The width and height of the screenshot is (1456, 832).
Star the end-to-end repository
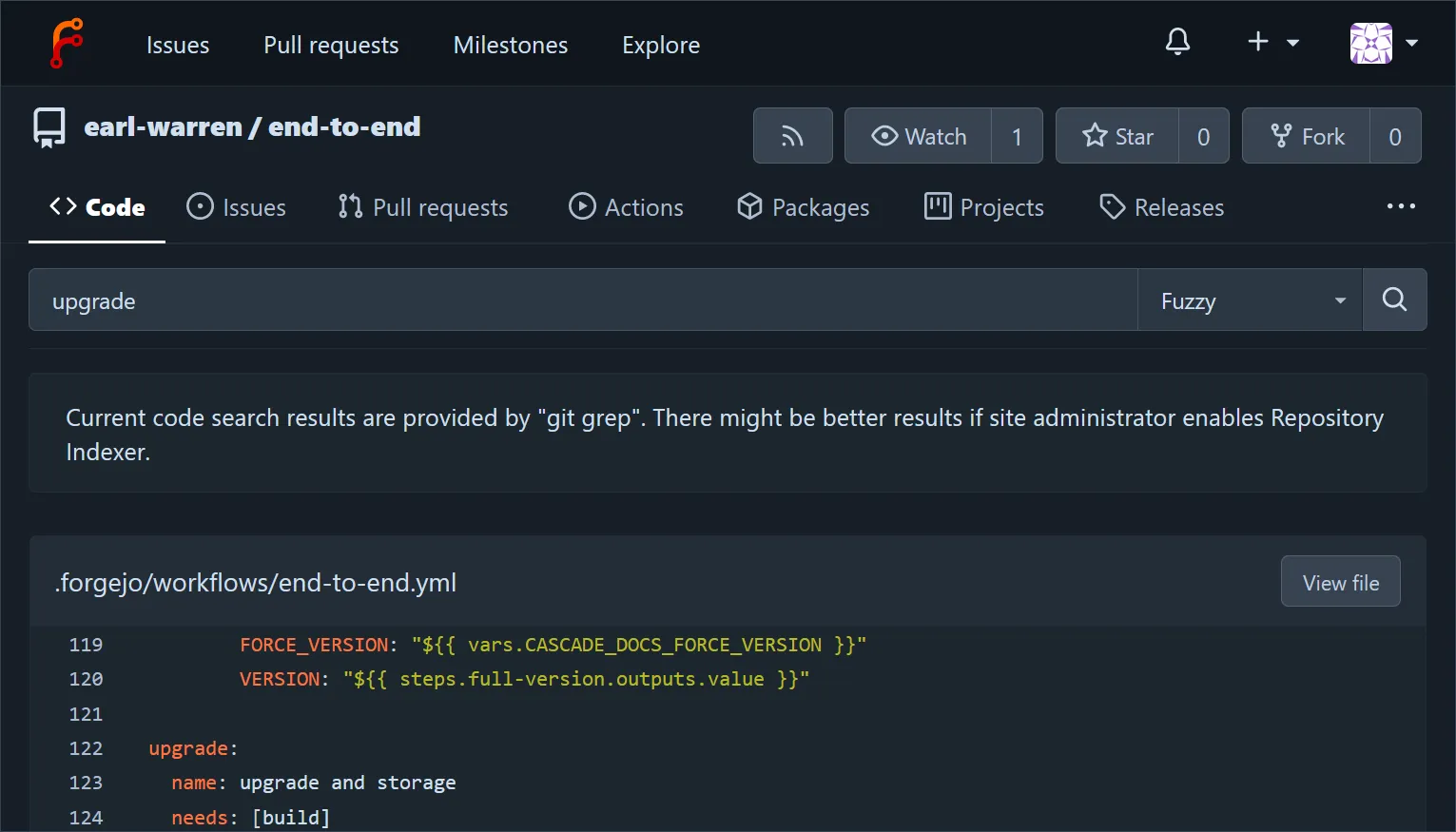coord(1118,135)
